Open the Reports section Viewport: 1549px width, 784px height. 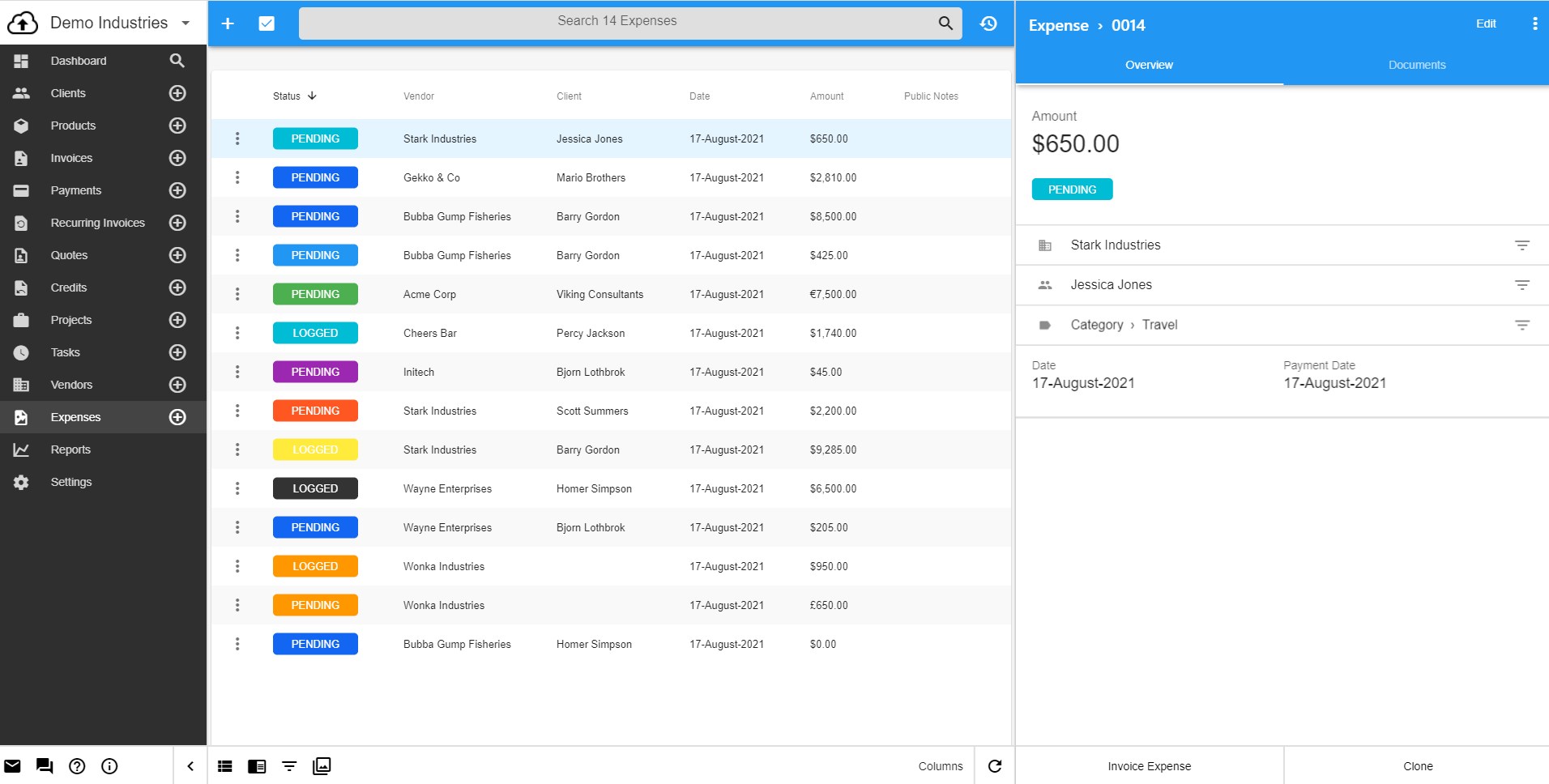(71, 450)
